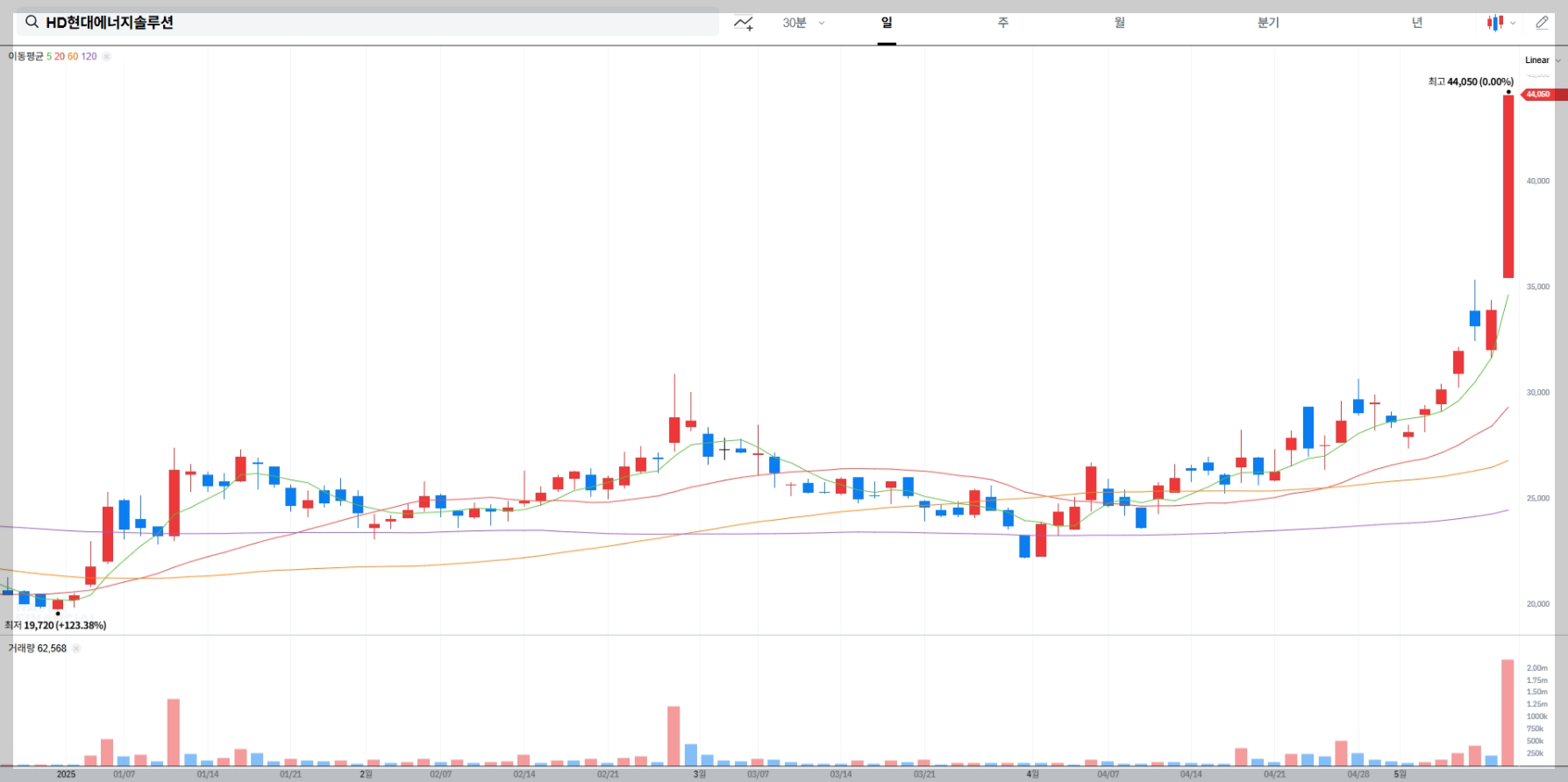Viewport: 1568px width, 782px height.
Task: Select the tall red candle reaching 44,050
Action: pos(1508,186)
